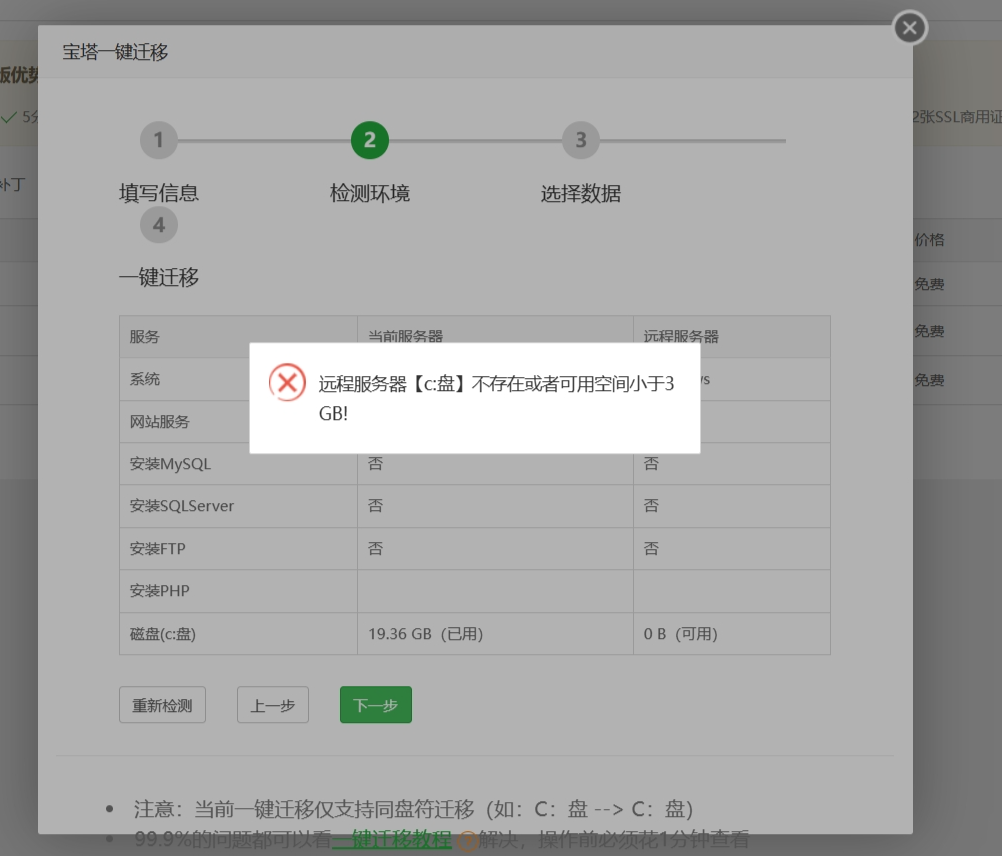
Task: Click the 宝塔一键迁移 dialog title
Action: (x=115, y=52)
